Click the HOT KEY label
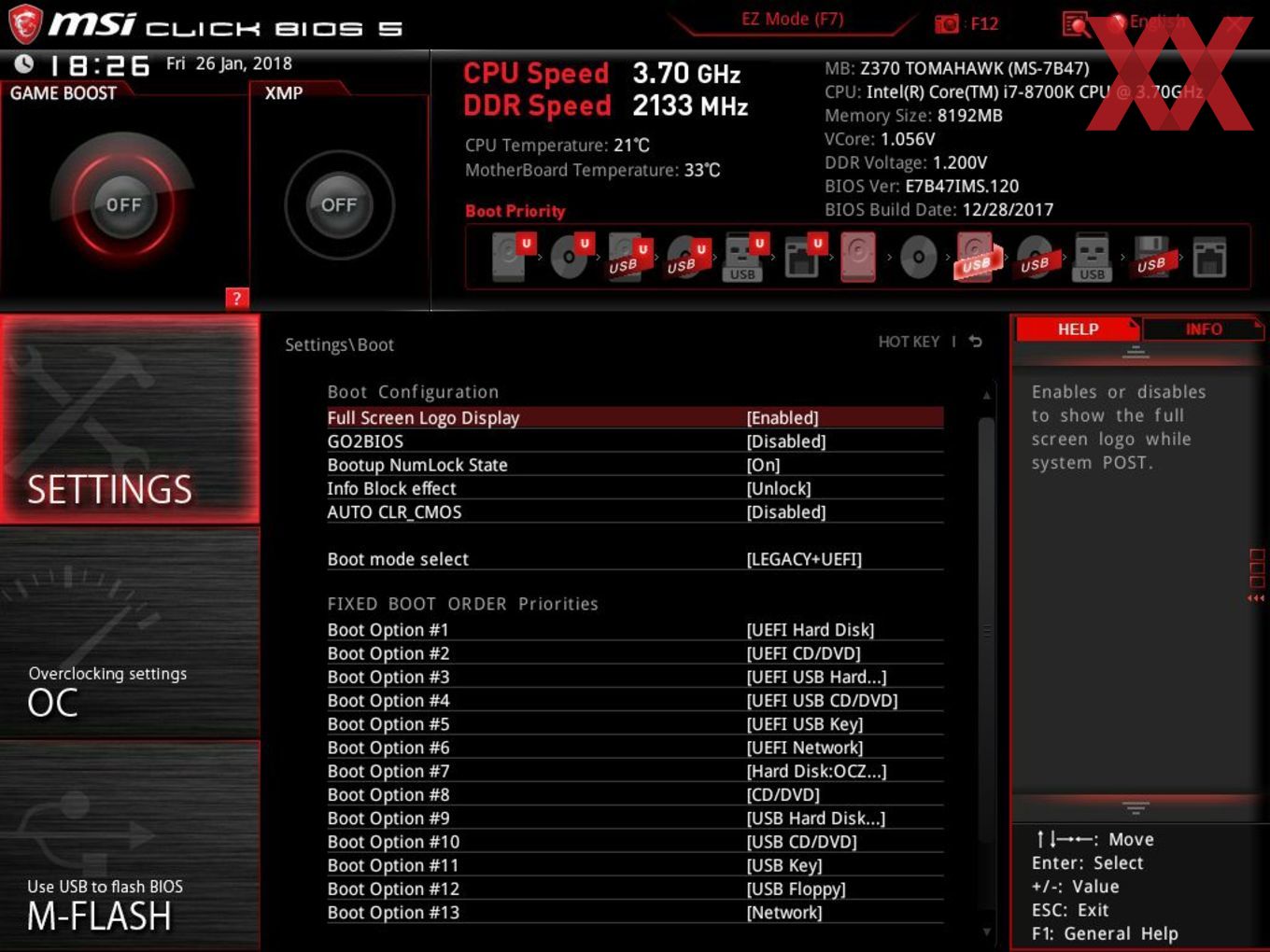Image resolution: width=1270 pixels, height=952 pixels. coord(909,342)
